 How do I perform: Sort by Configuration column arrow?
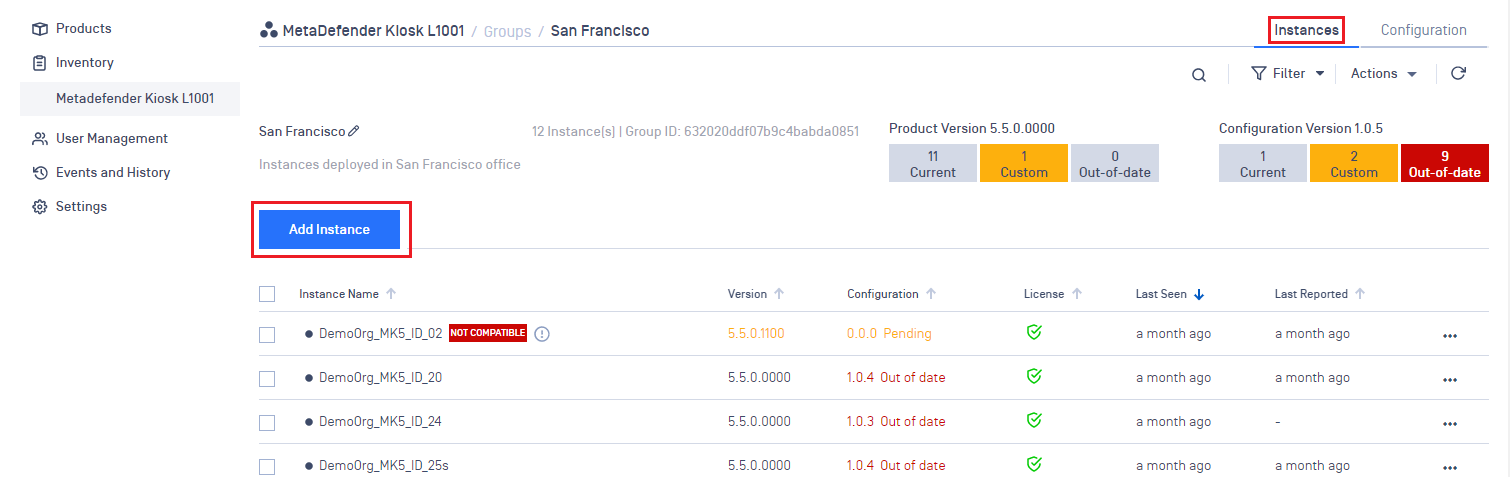pyautogui.click(x=930, y=294)
